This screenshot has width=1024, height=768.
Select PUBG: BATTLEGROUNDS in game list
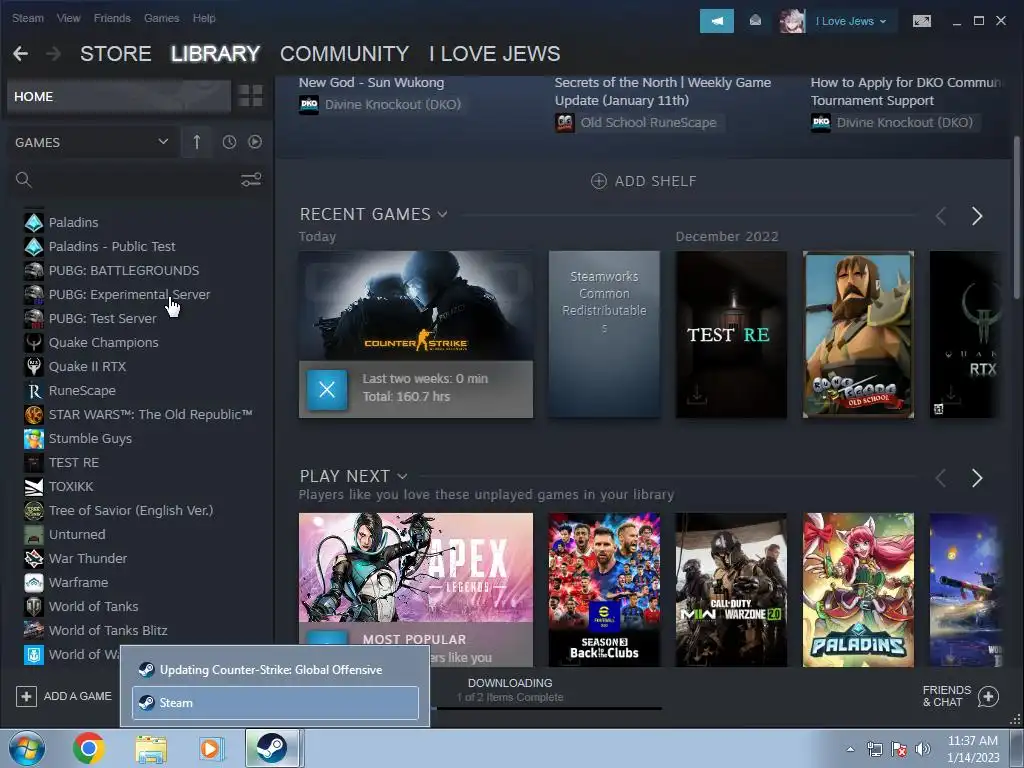pyautogui.click(x=123, y=270)
